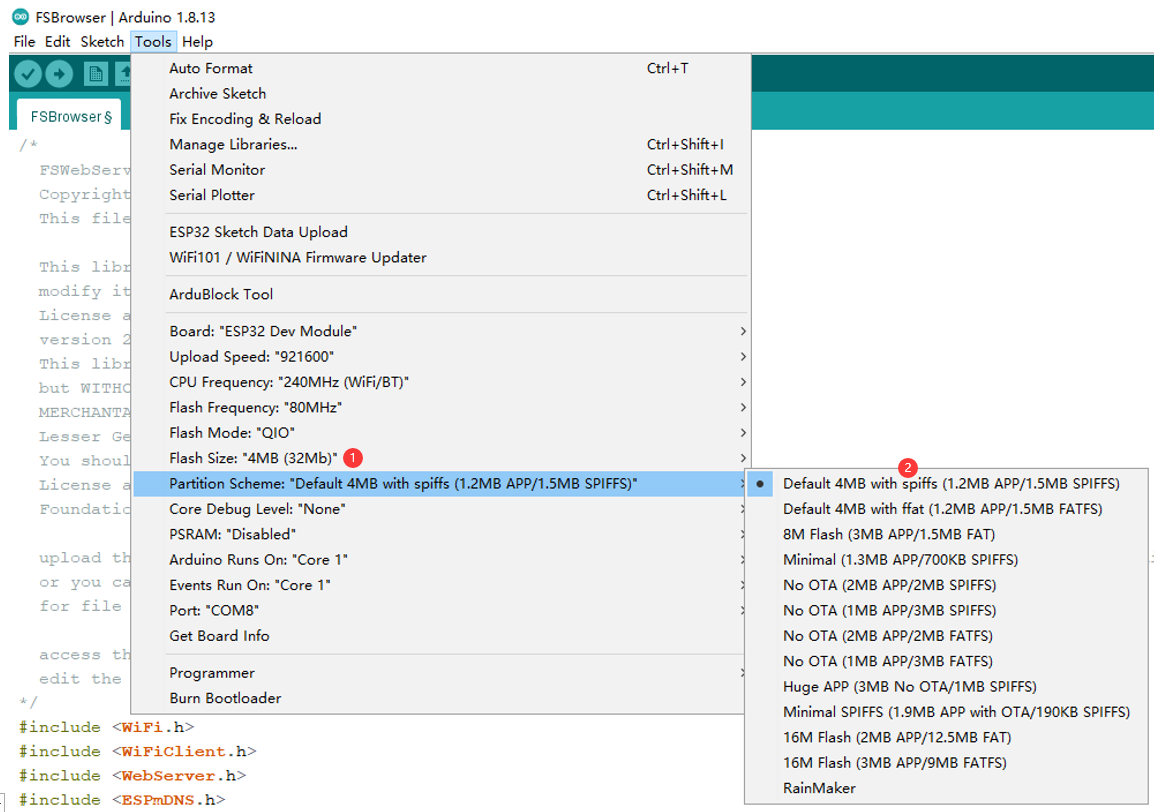The height and width of the screenshot is (812, 1154).
Task: Open the Help menu
Action: 197,42
